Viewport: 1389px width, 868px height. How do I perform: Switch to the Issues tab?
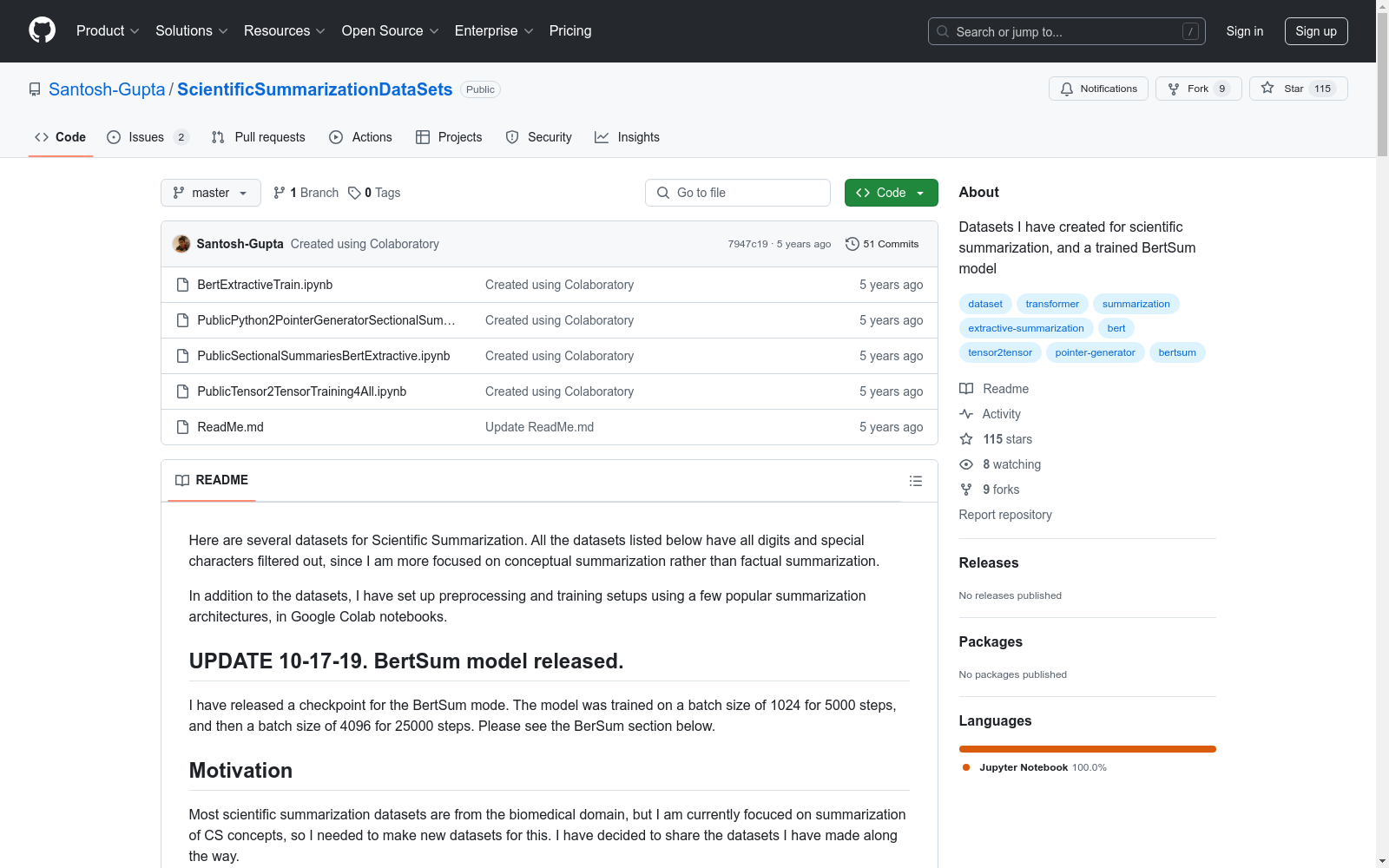(147, 137)
